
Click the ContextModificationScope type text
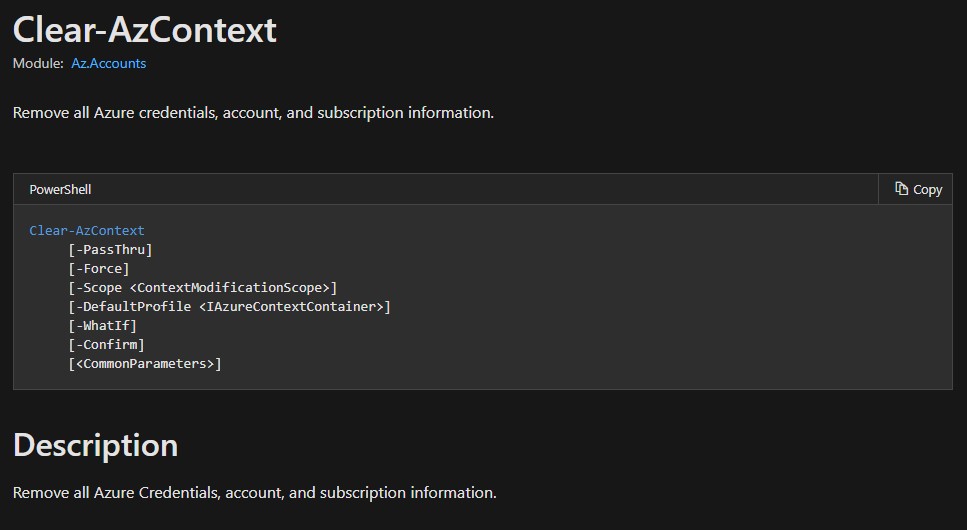tap(229, 288)
